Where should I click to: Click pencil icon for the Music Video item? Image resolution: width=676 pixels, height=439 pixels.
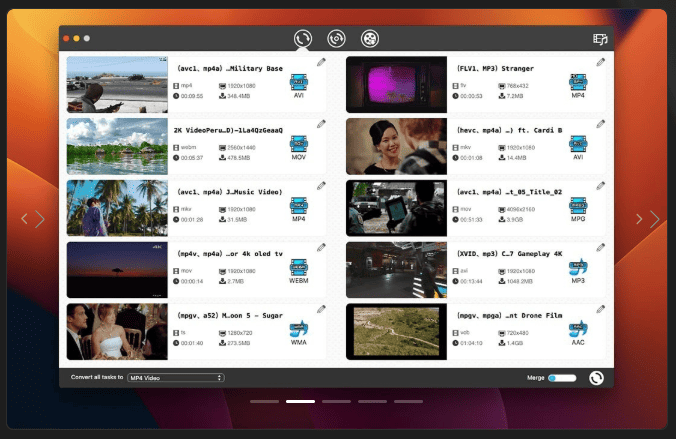321,186
